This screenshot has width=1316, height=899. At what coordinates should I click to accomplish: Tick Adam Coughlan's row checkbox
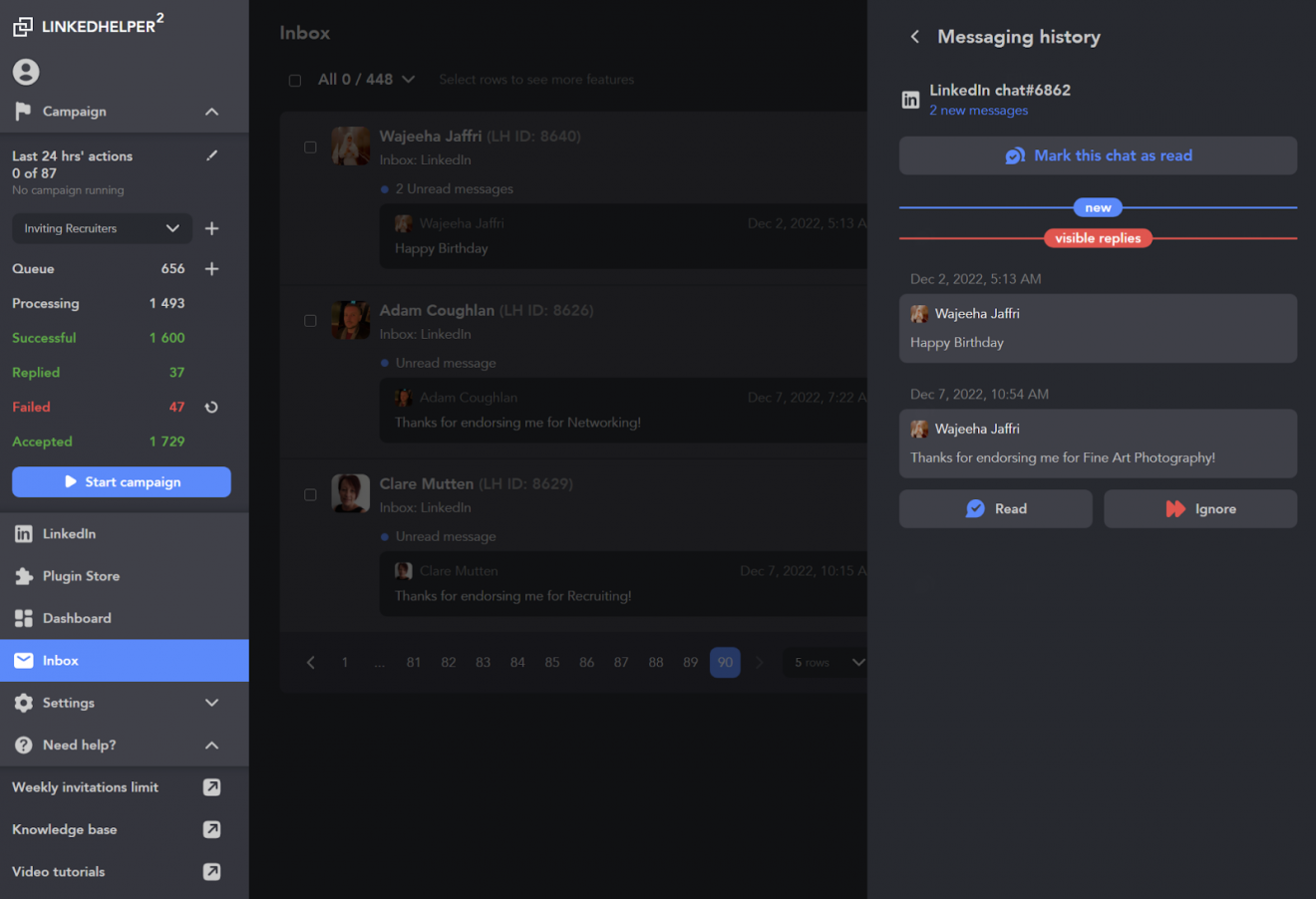[x=310, y=320]
